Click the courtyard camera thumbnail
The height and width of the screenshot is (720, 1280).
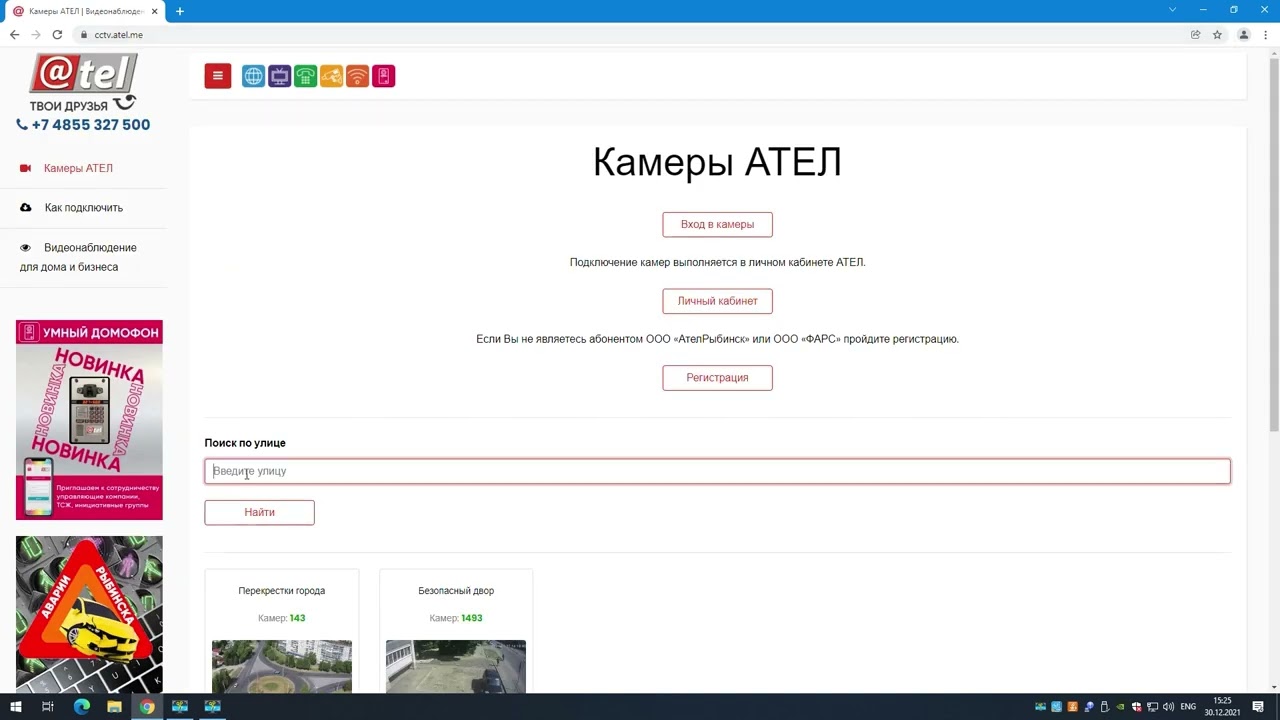point(456,666)
